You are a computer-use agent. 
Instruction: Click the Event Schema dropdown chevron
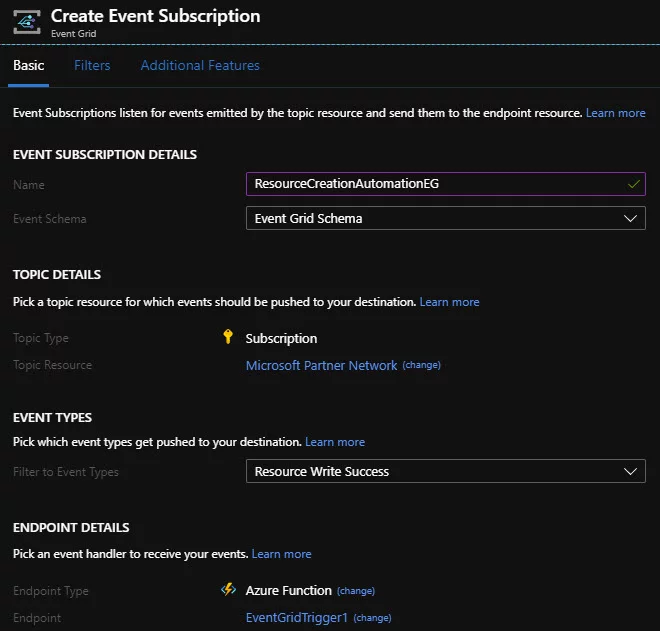point(630,218)
